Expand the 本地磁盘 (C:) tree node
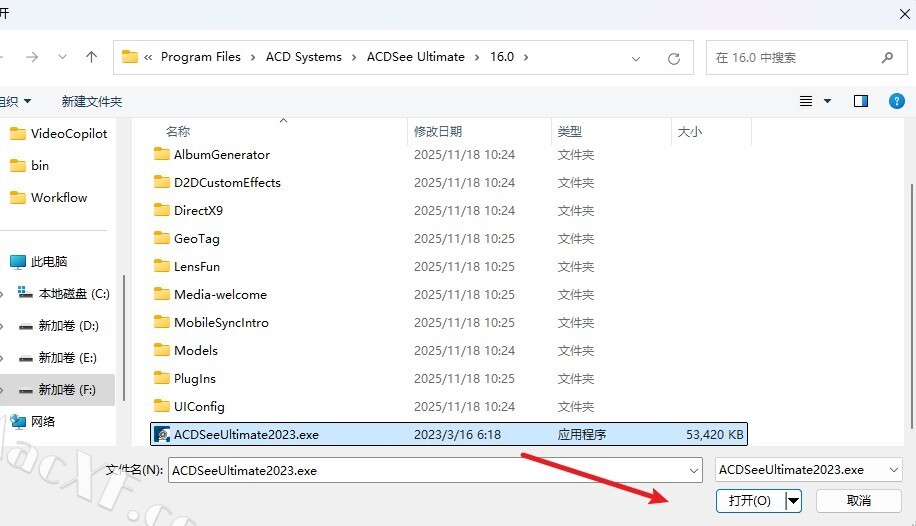Image resolution: width=916 pixels, height=526 pixels. (x=3, y=294)
